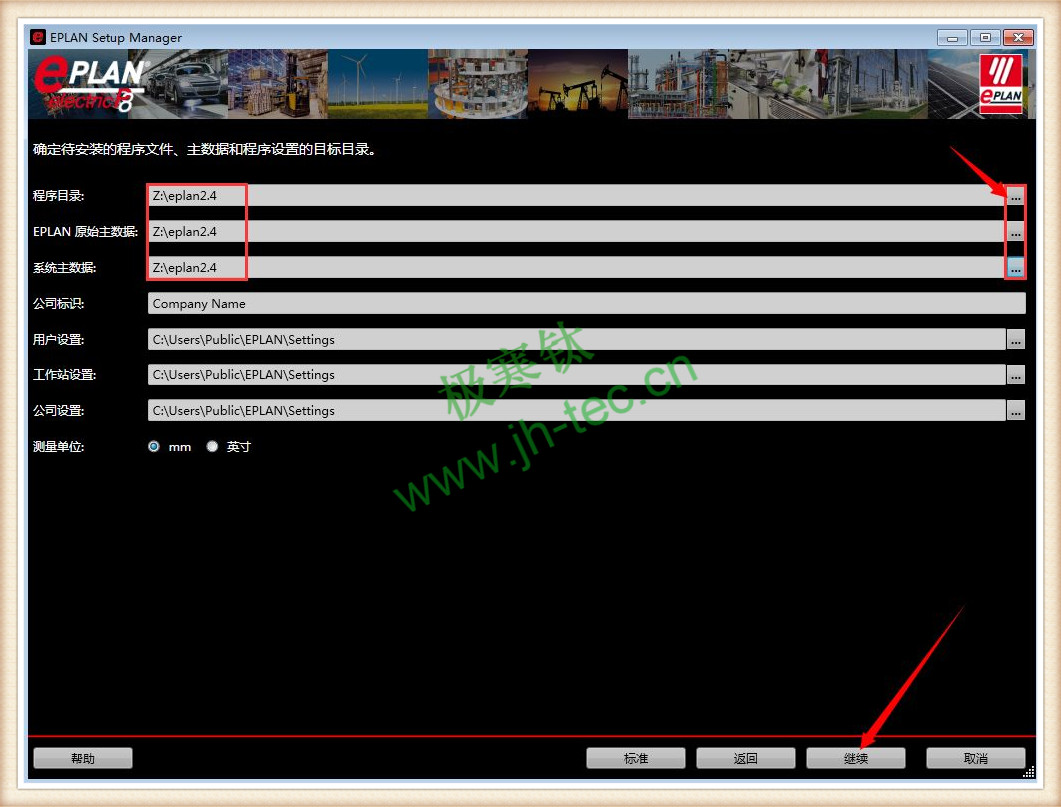
Task: Minimize the EPLAN Setup Manager window
Action: (x=951, y=38)
